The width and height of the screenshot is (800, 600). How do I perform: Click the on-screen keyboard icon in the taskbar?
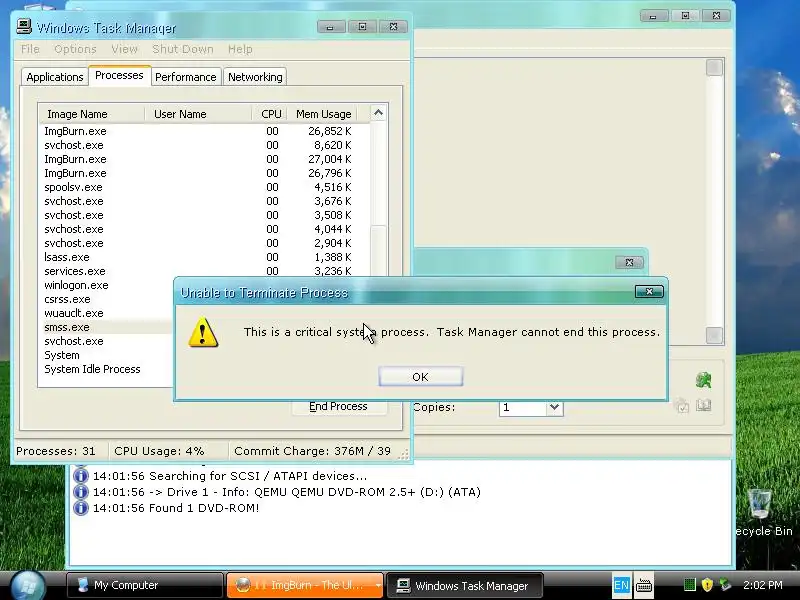pos(644,585)
